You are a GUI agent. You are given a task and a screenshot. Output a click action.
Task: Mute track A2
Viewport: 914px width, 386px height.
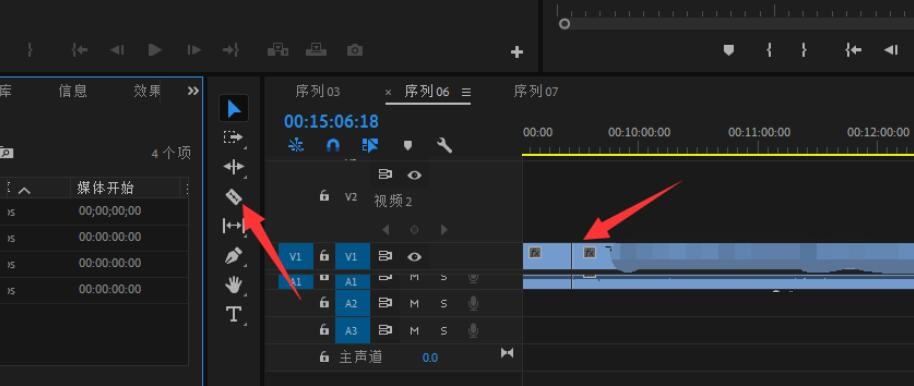(414, 303)
